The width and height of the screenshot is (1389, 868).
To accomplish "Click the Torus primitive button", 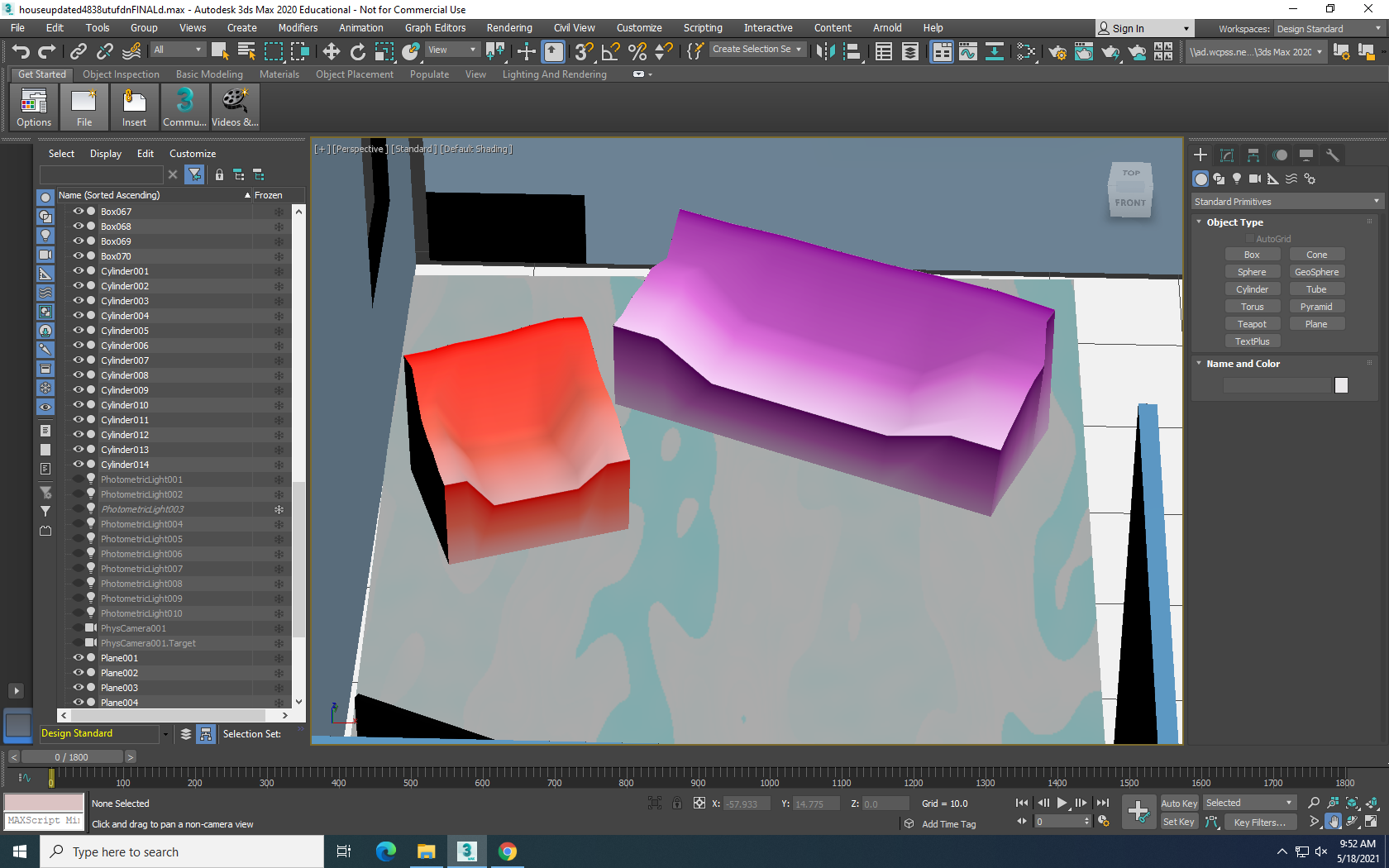I will (1252, 307).
